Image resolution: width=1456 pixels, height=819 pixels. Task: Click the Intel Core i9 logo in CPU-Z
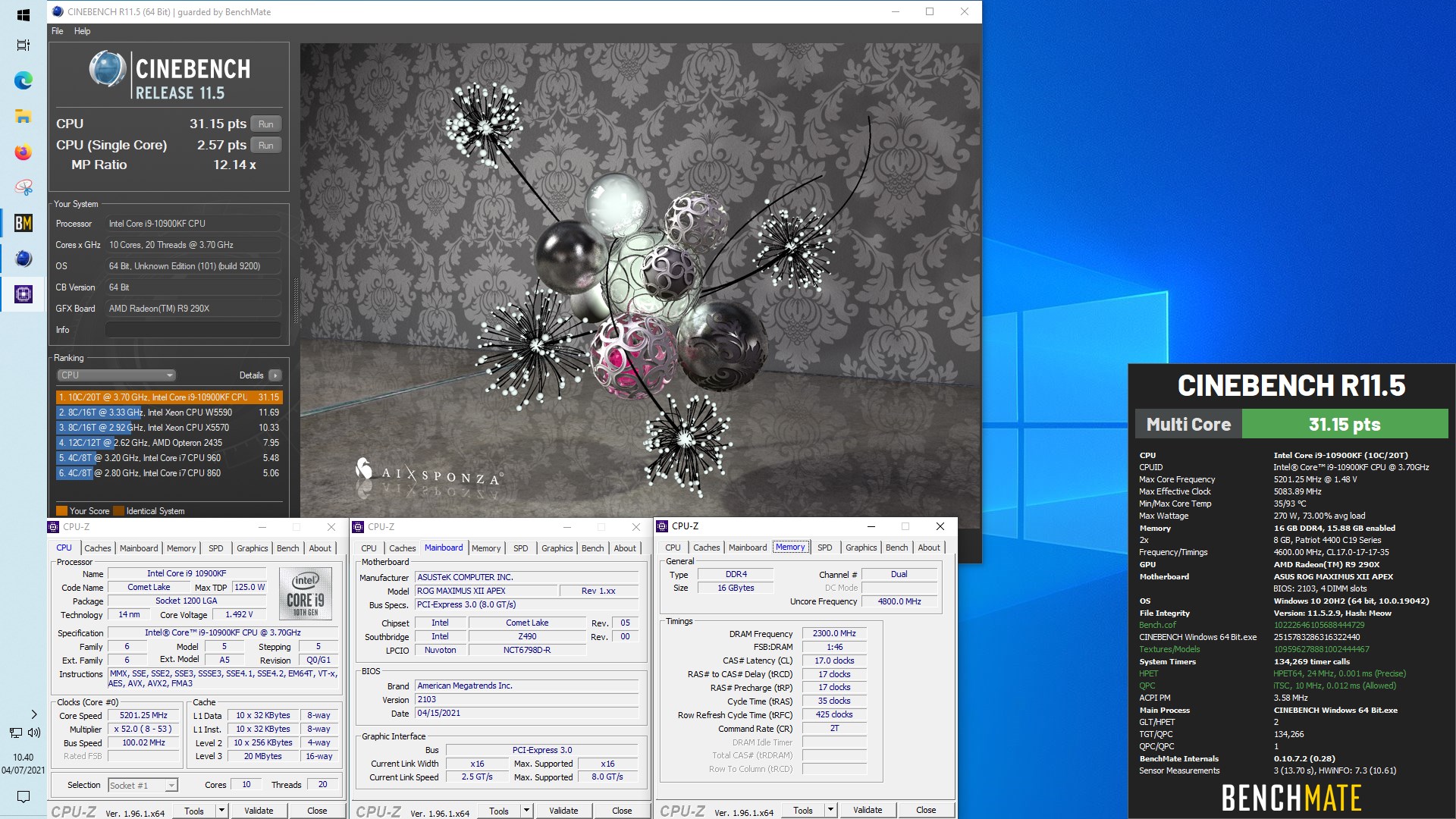(305, 594)
